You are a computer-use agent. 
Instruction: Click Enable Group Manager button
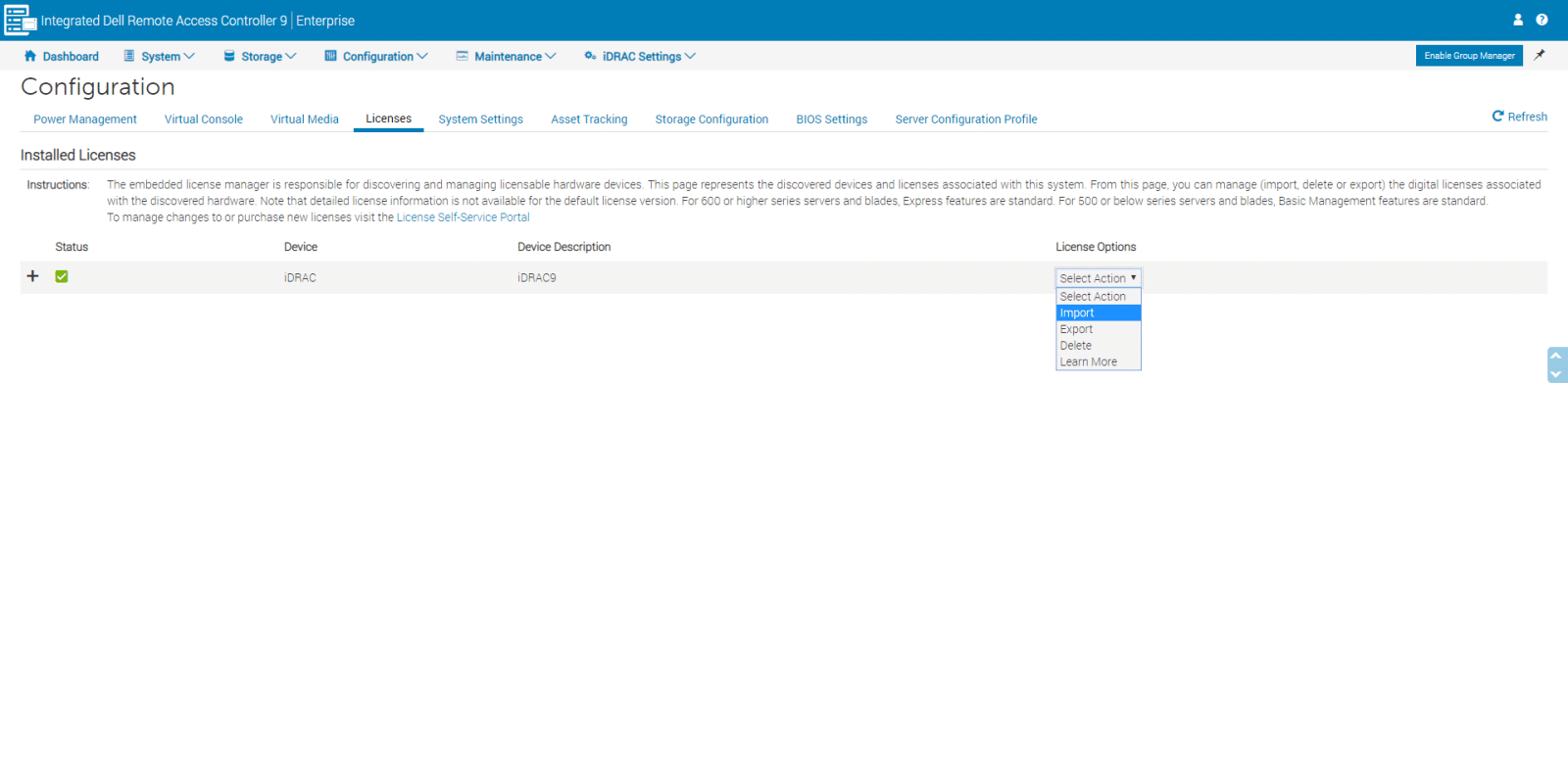coord(1469,56)
